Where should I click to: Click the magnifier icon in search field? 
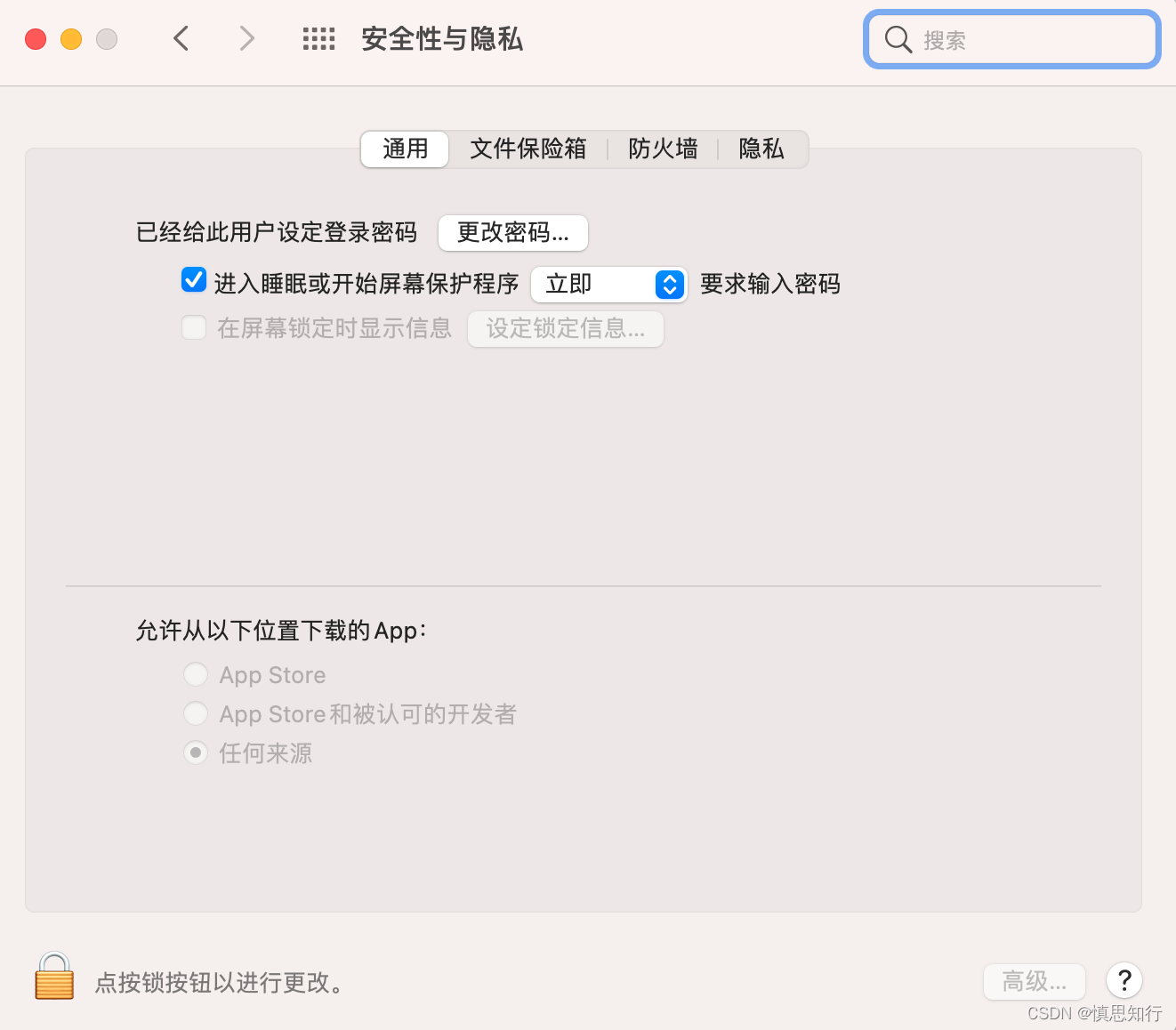[x=898, y=39]
